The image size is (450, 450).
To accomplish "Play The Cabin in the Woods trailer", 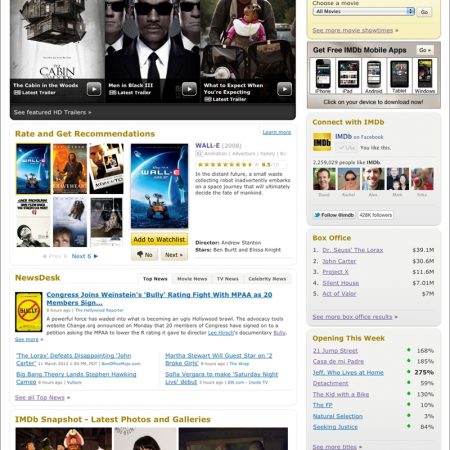I will click(x=94, y=89).
